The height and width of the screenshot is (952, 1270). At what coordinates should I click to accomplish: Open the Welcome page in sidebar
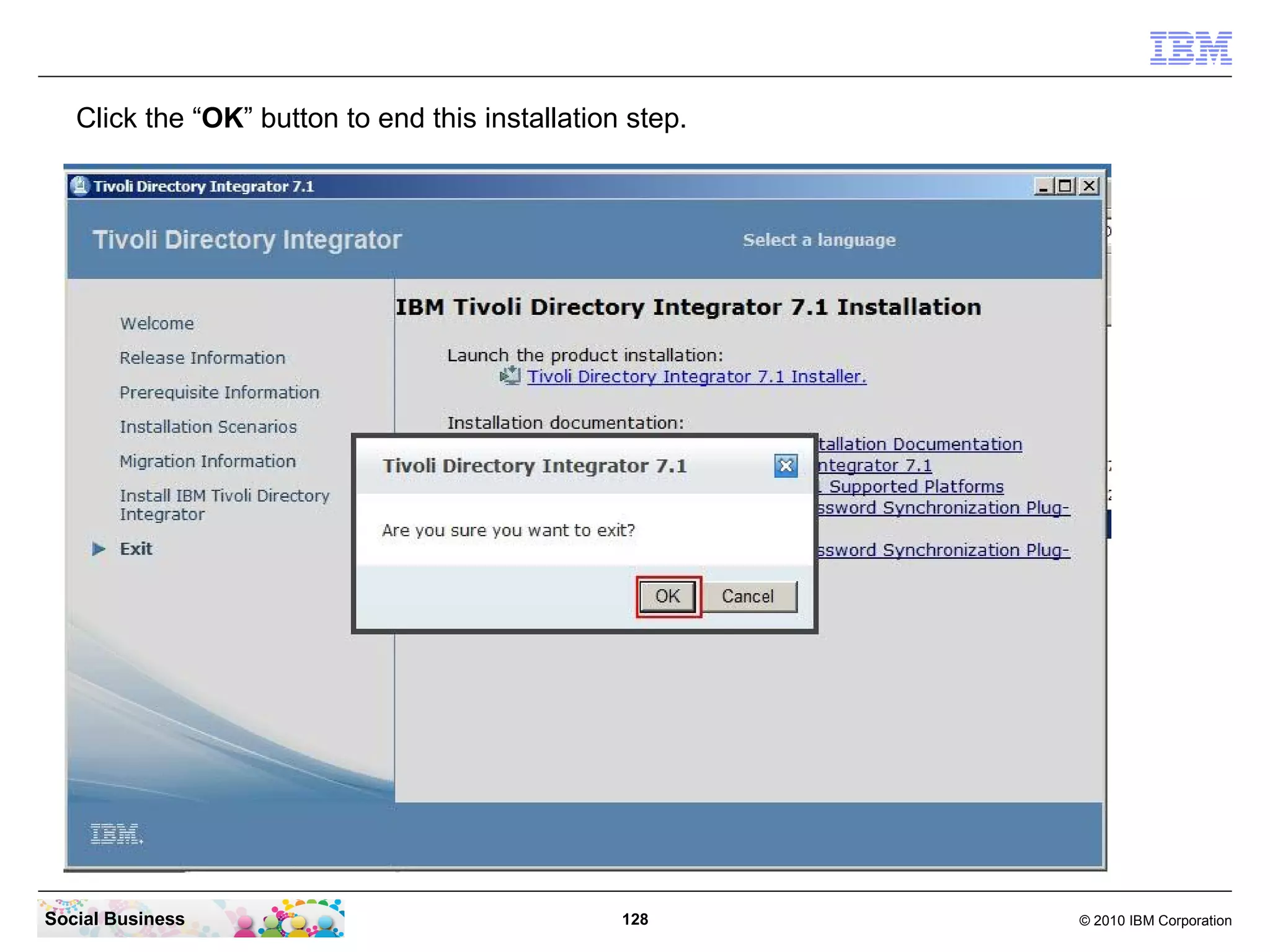point(157,324)
